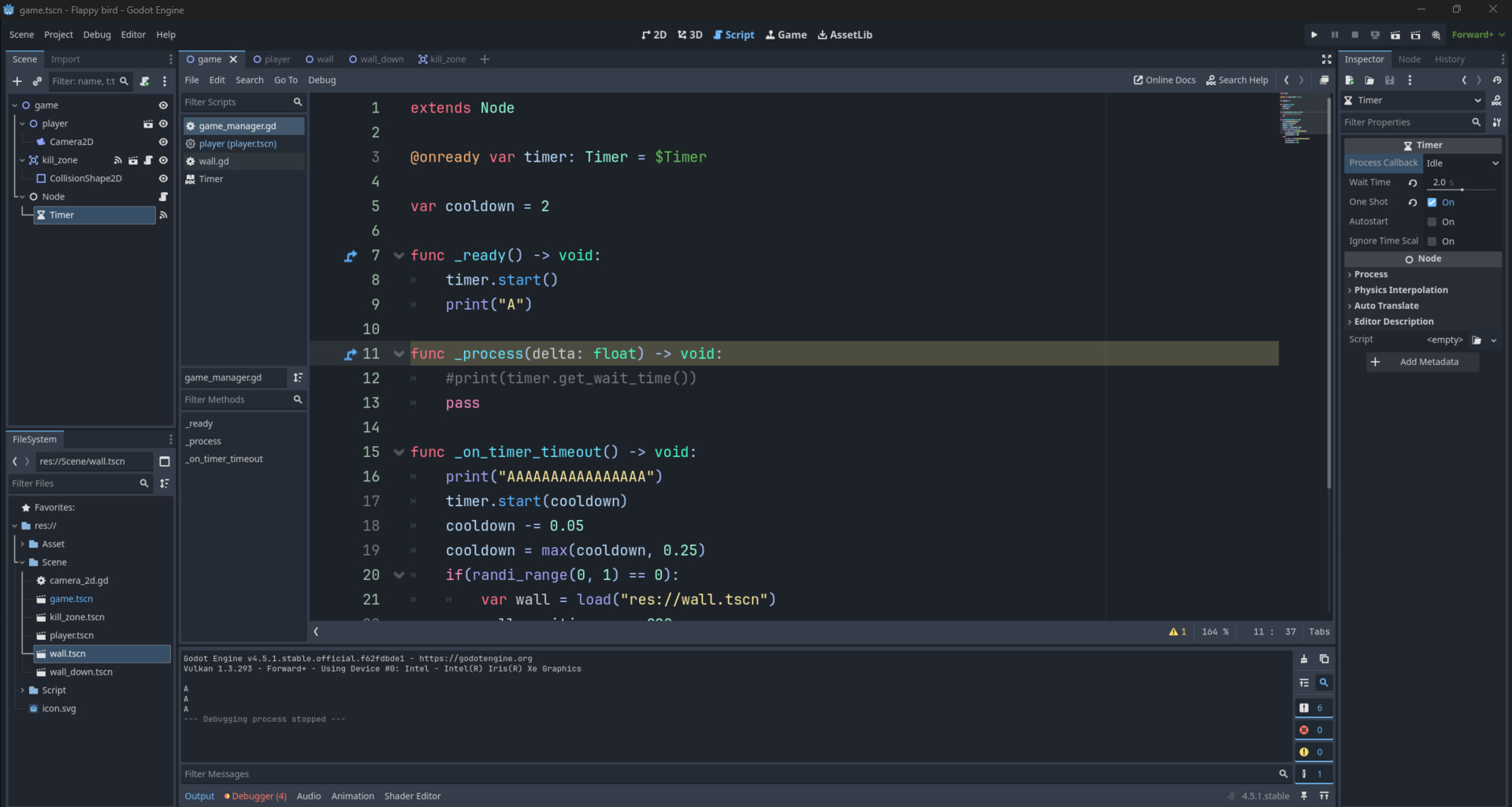Enable the Autostart checkbox
The height and width of the screenshot is (807, 1512).
(1432, 222)
